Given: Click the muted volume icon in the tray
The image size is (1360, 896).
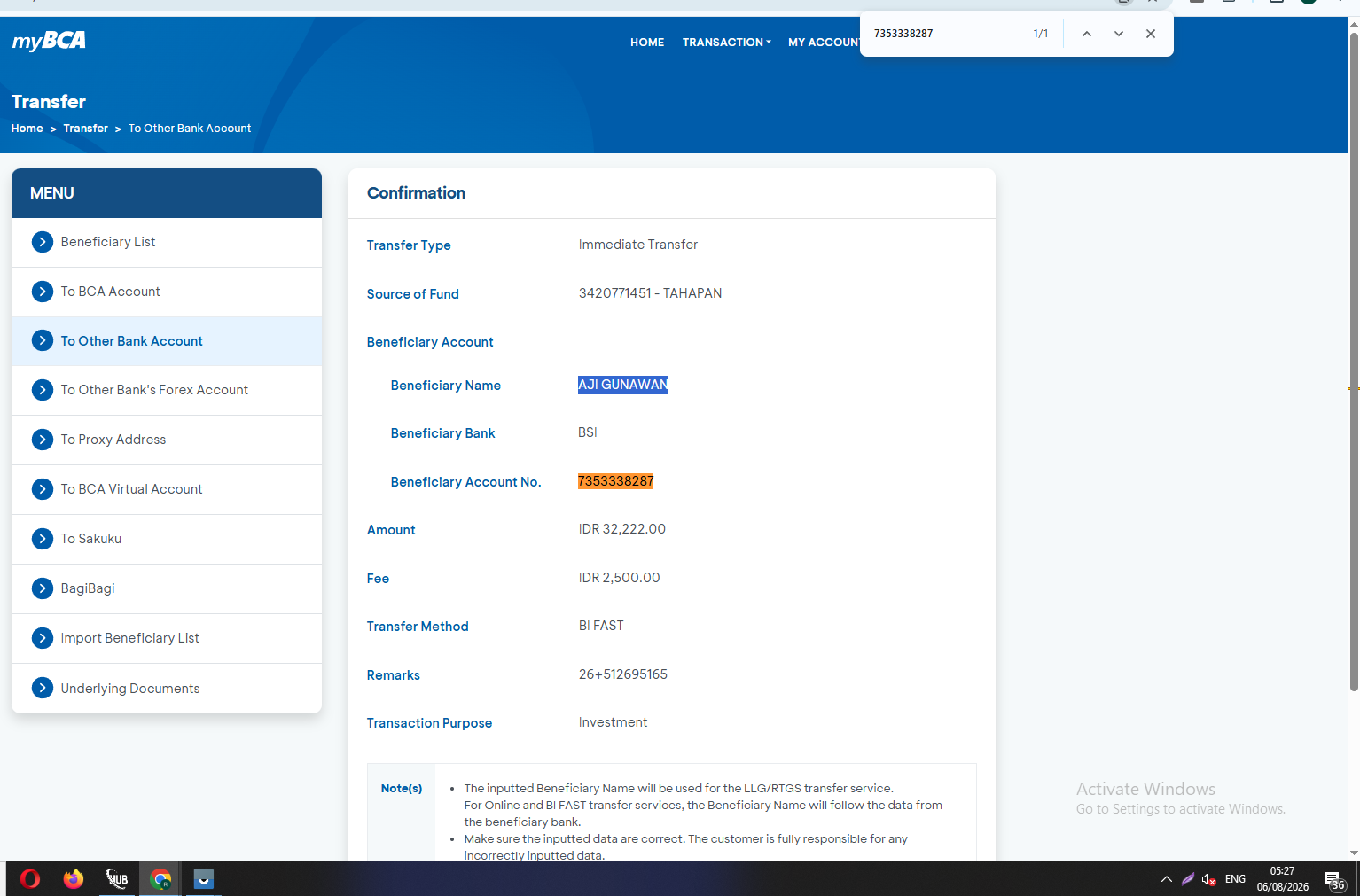Looking at the screenshot, I should 1208,879.
